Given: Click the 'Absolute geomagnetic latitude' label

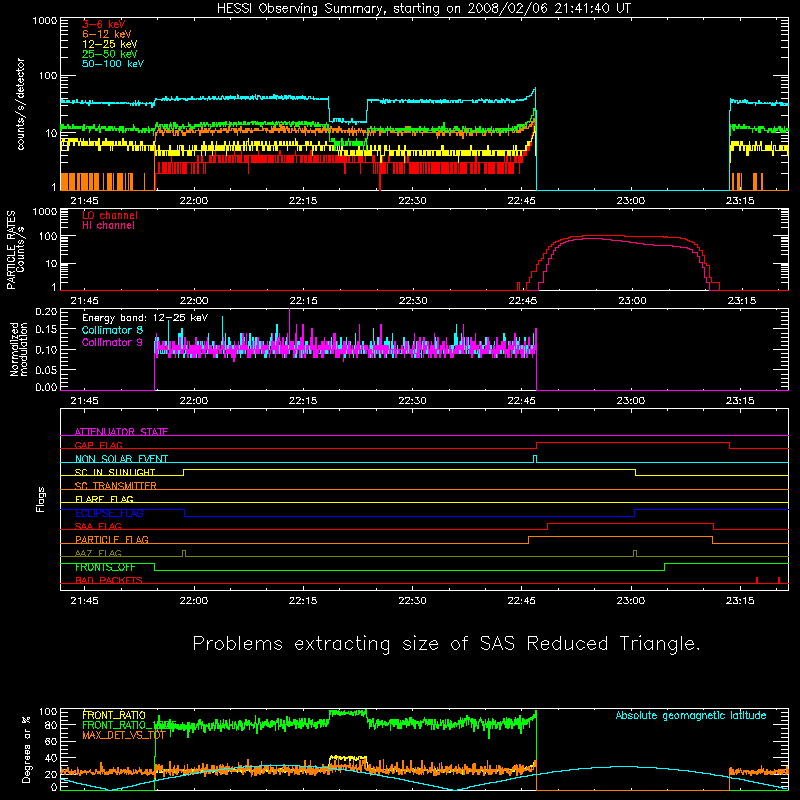Looking at the screenshot, I should pos(691,715).
